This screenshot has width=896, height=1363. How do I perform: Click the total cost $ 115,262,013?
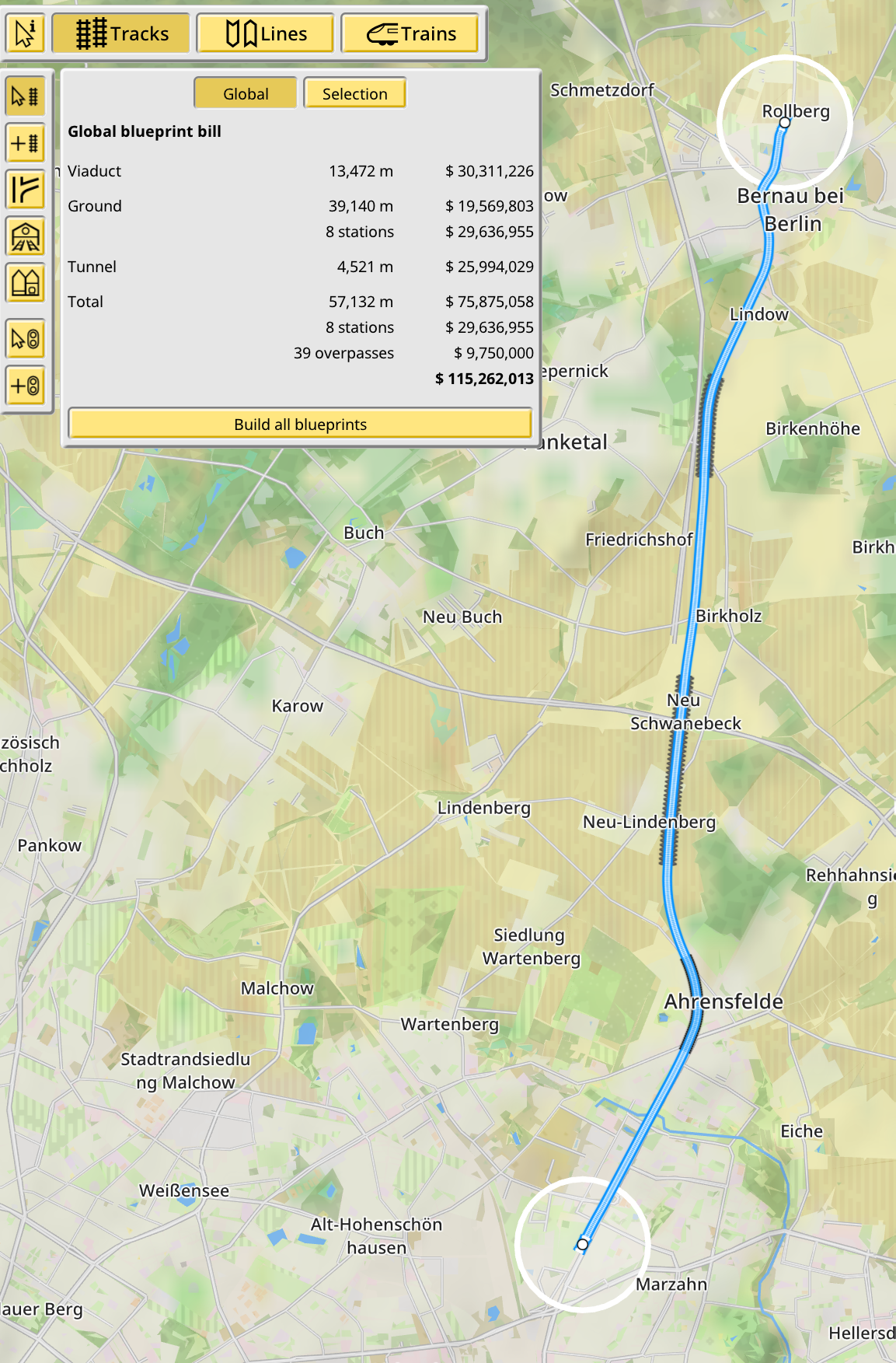484,379
